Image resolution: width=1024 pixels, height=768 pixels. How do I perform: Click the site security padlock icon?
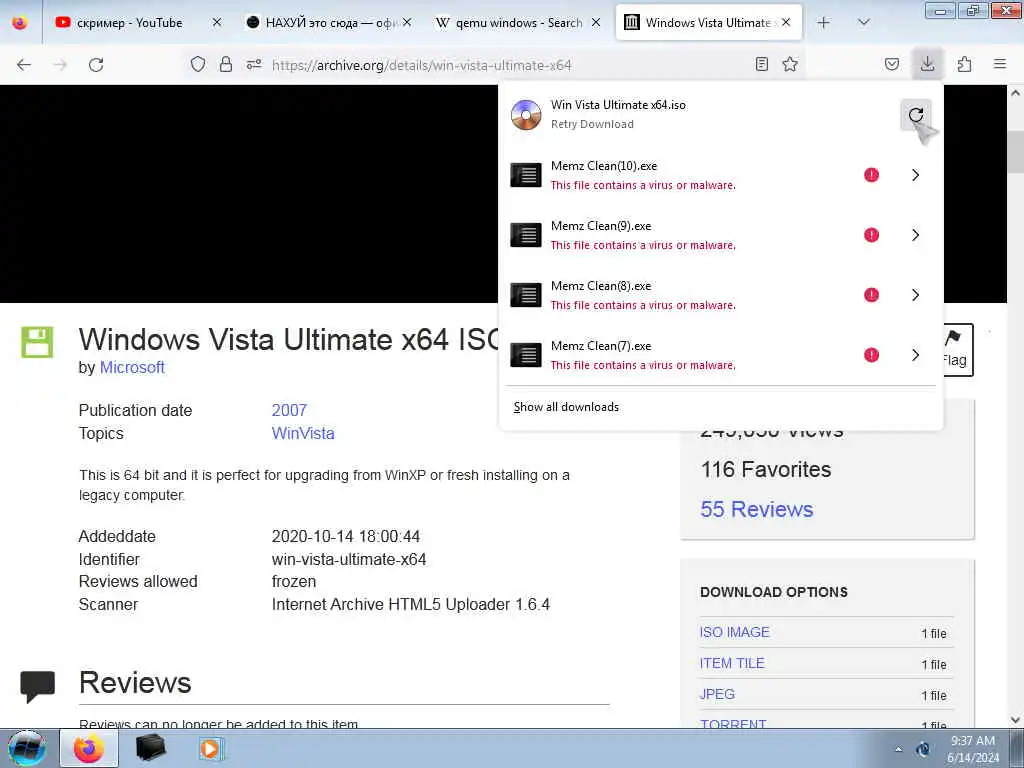[226, 64]
